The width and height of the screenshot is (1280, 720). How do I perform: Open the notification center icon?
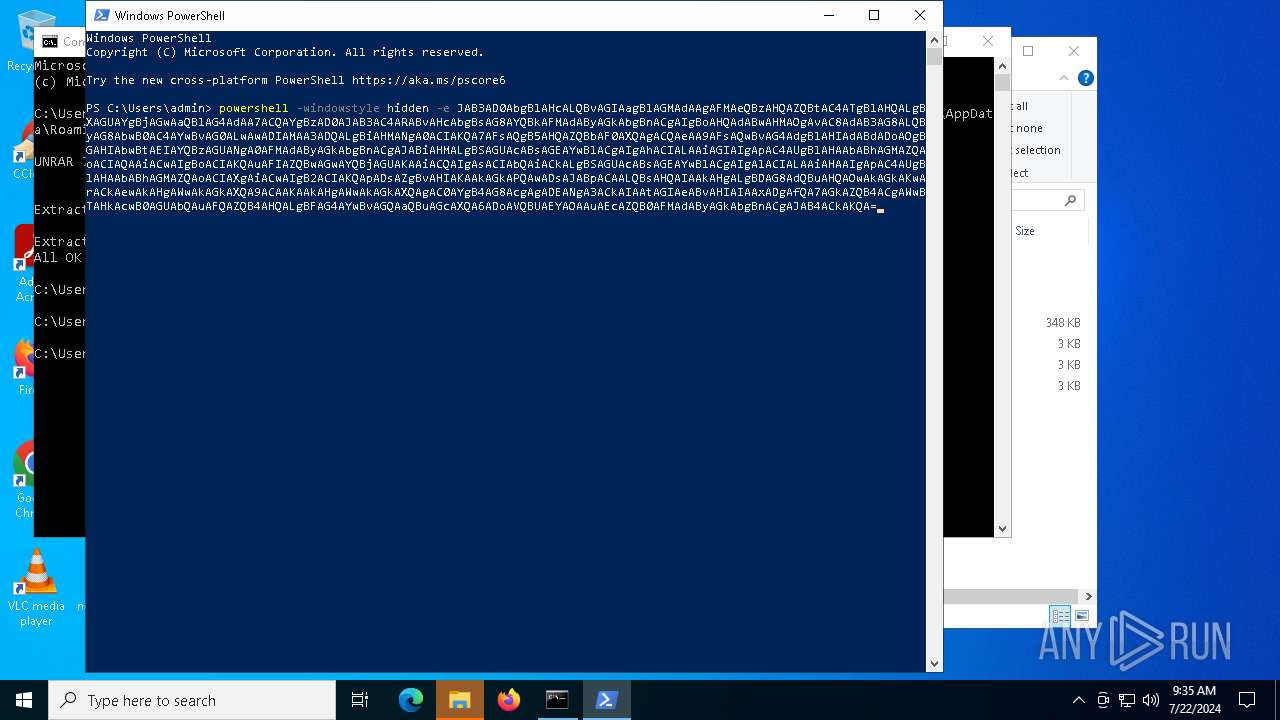click(x=1247, y=700)
